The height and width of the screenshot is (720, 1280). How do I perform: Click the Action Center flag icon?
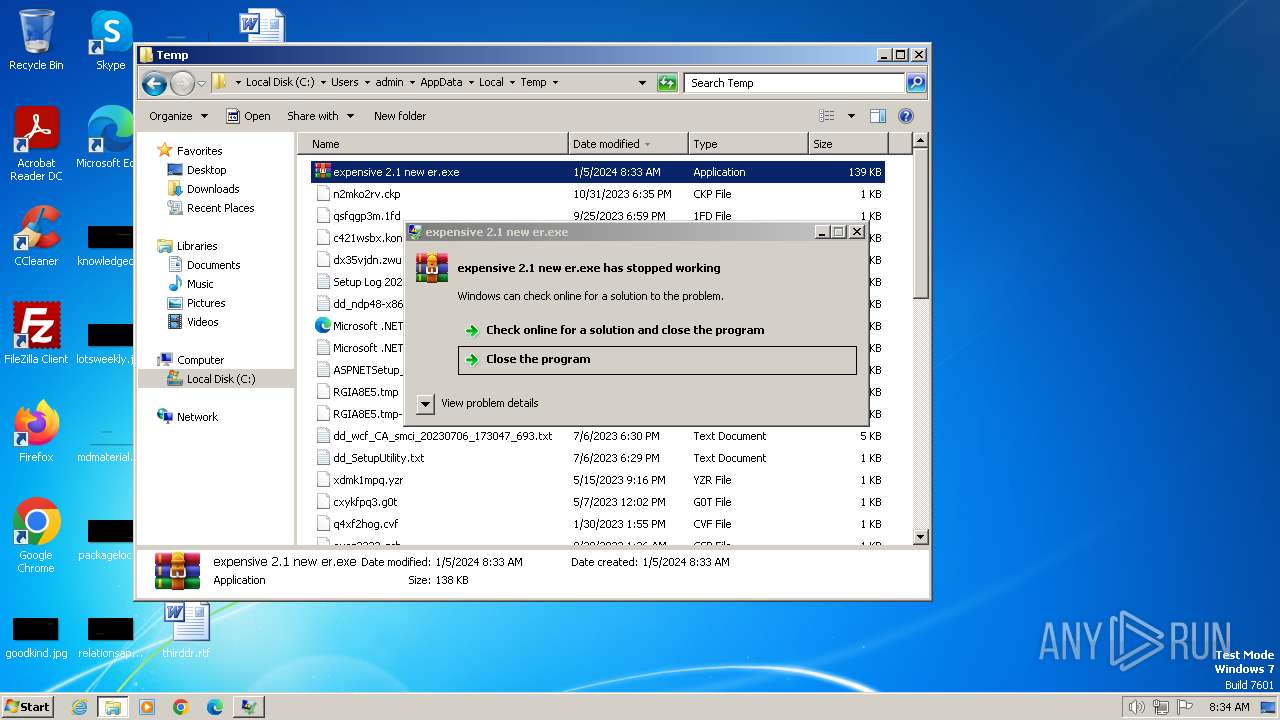pos(1185,707)
